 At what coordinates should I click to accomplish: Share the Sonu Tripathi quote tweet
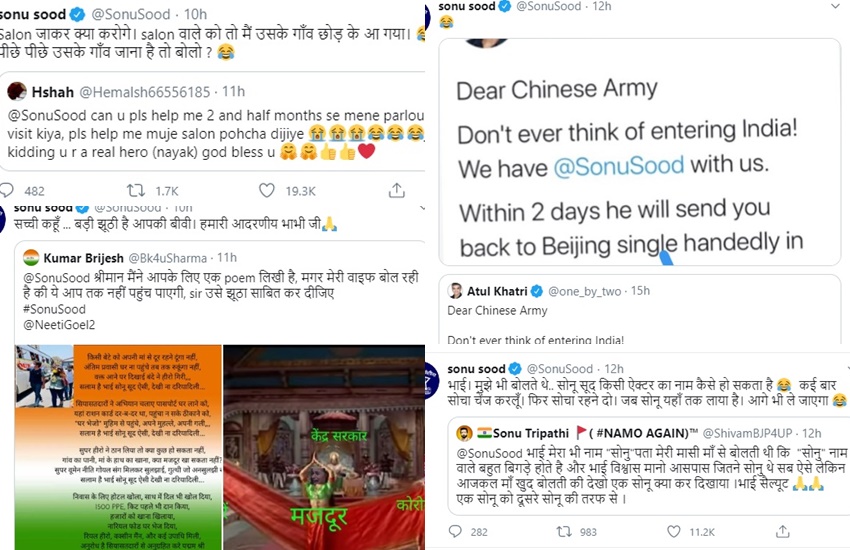coord(782,531)
